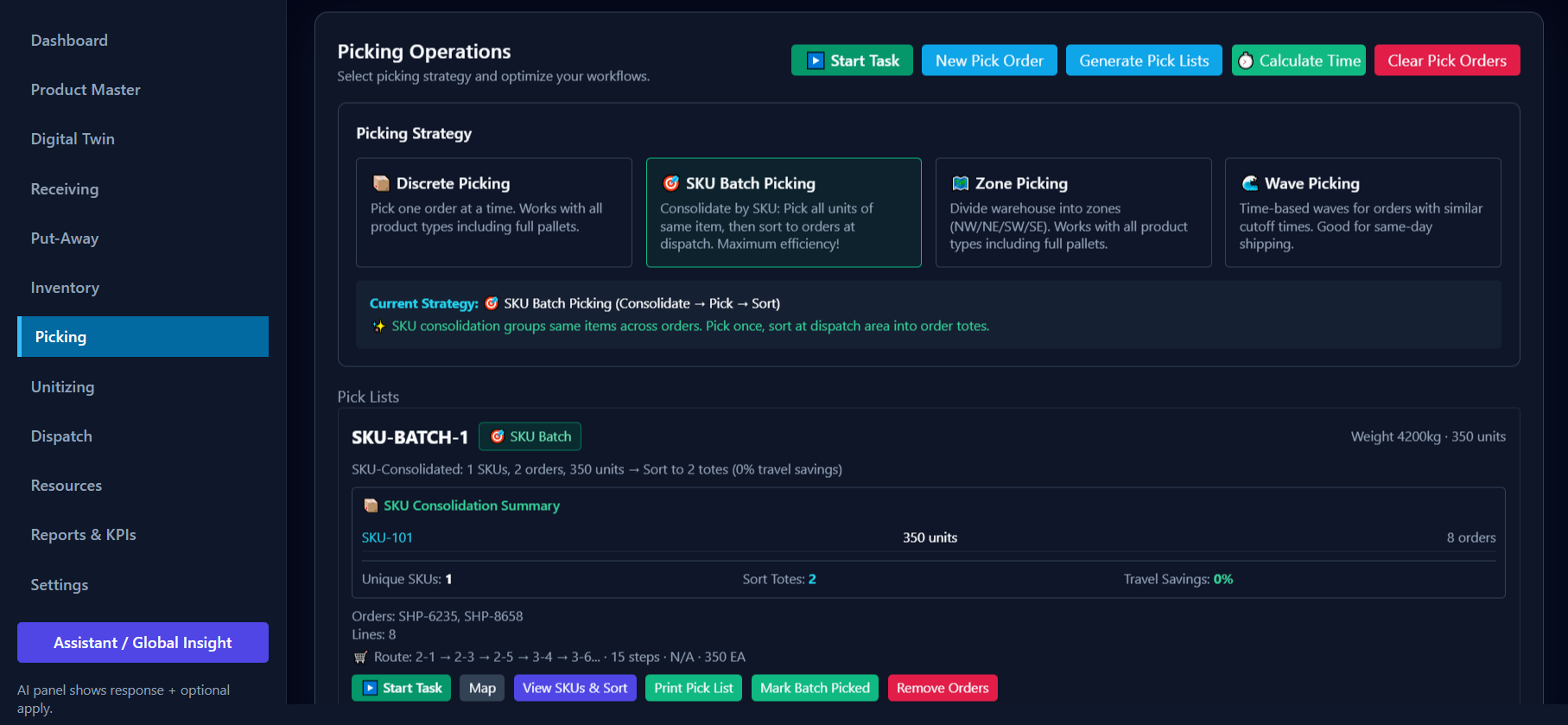The height and width of the screenshot is (725, 1568).
Task: Click the play icon in the lower Start Task button
Action: (x=370, y=688)
